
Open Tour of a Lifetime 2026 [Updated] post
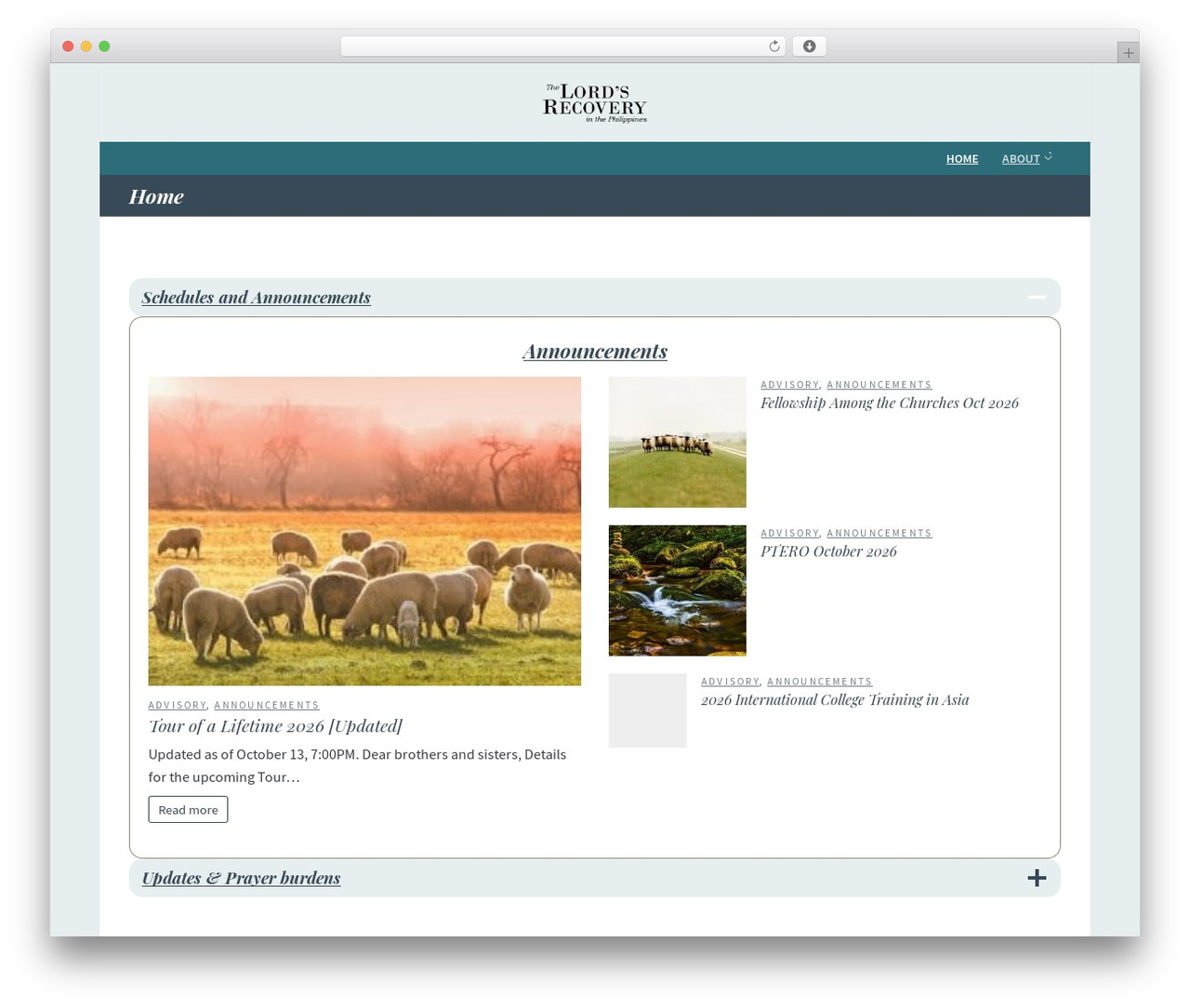point(275,726)
